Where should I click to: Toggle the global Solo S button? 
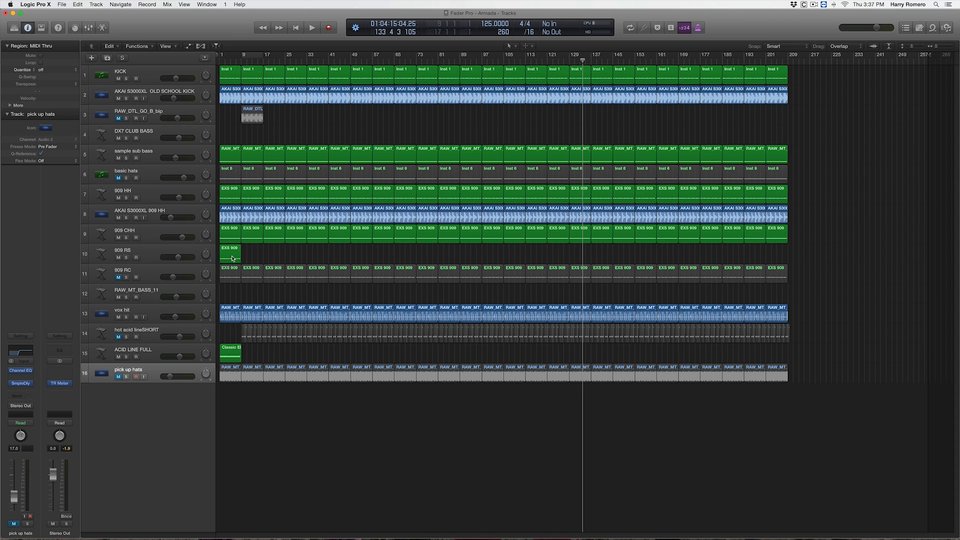[122, 58]
